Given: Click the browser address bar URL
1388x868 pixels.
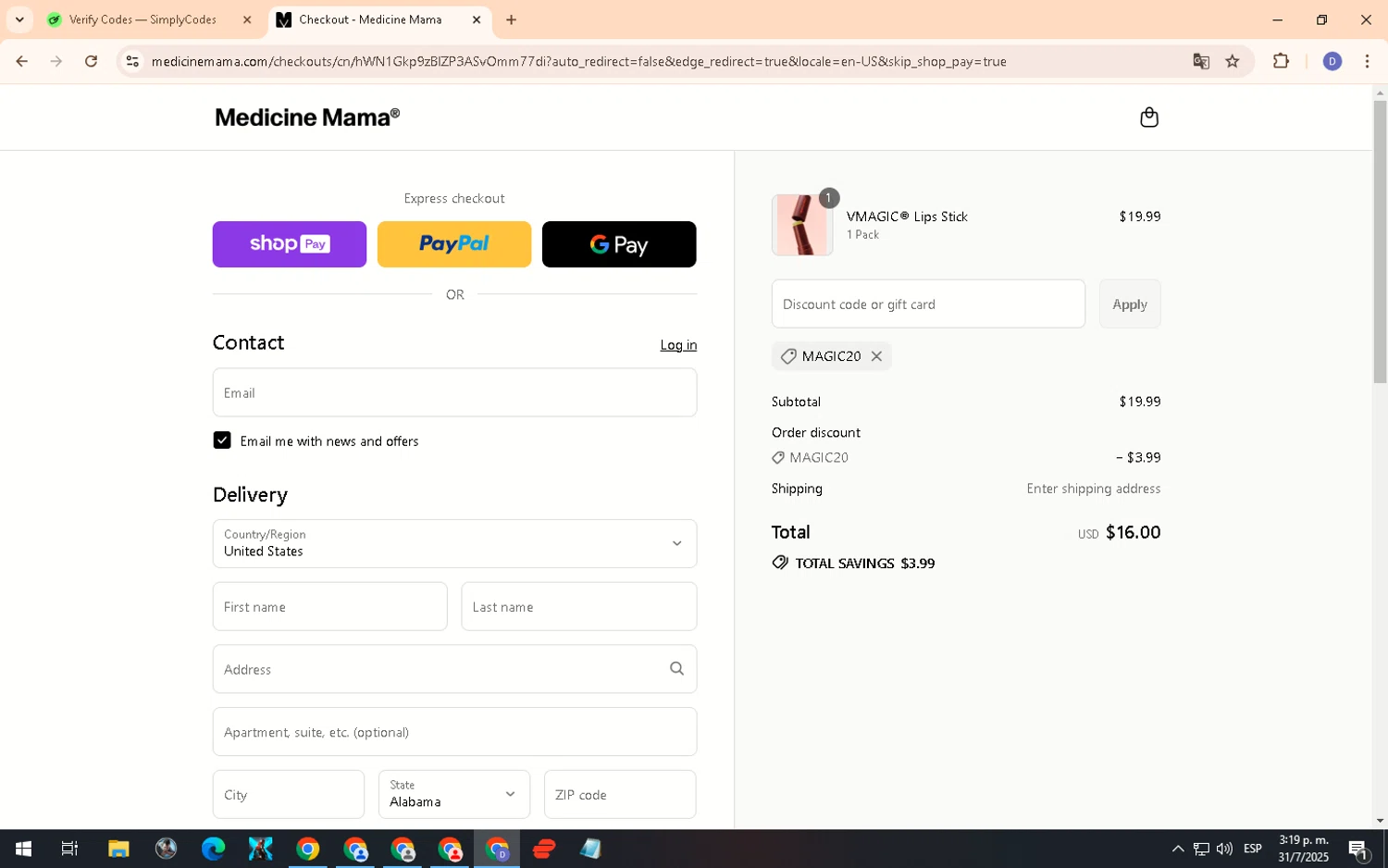Looking at the screenshot, I should (x=578, y=61).
